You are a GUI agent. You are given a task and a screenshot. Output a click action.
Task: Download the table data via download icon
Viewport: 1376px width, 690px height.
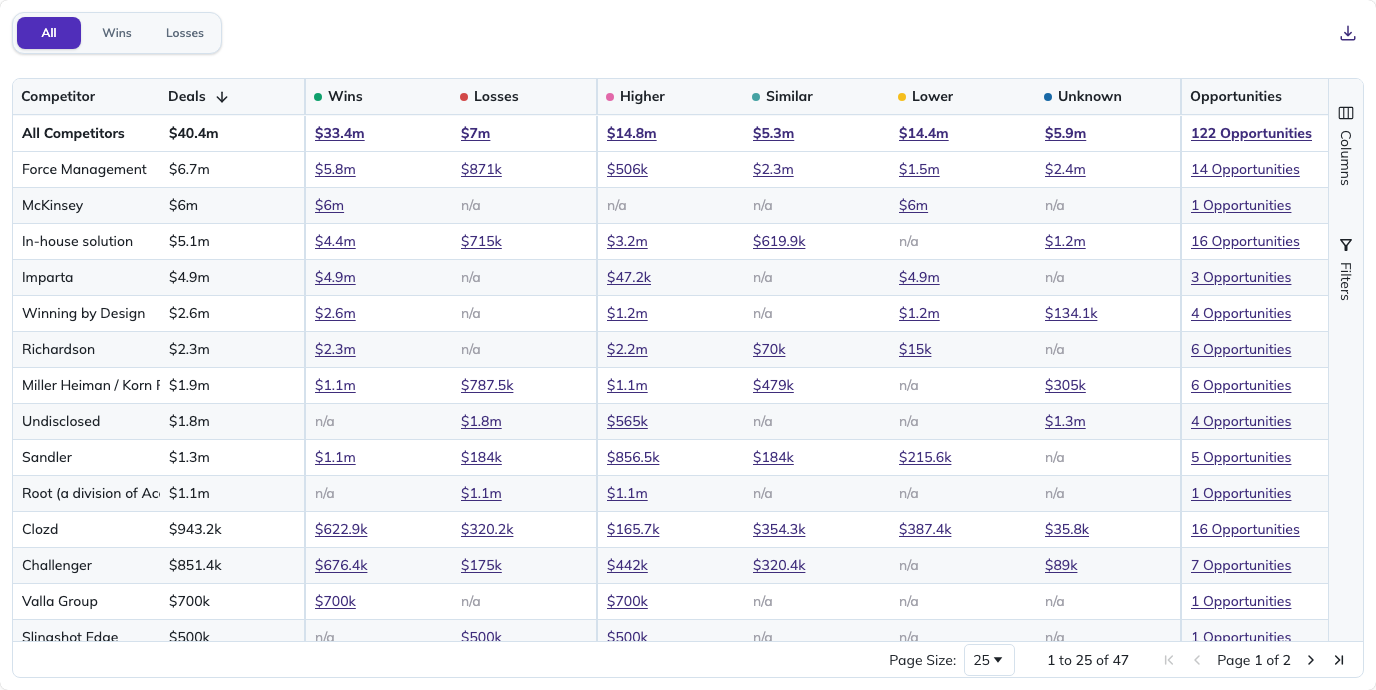pos(1348,33)
